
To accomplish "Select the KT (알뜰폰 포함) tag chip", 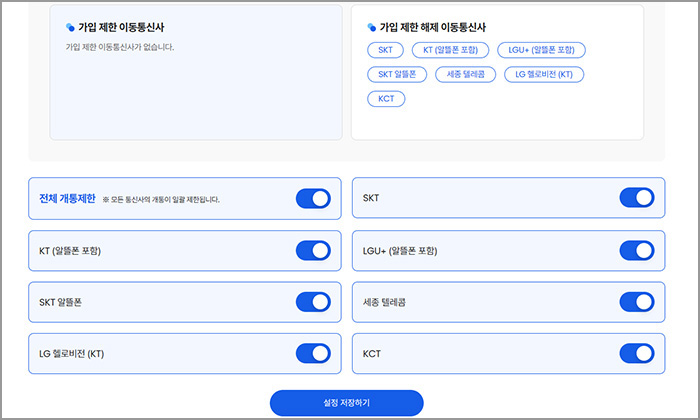I will pos(450,50).
